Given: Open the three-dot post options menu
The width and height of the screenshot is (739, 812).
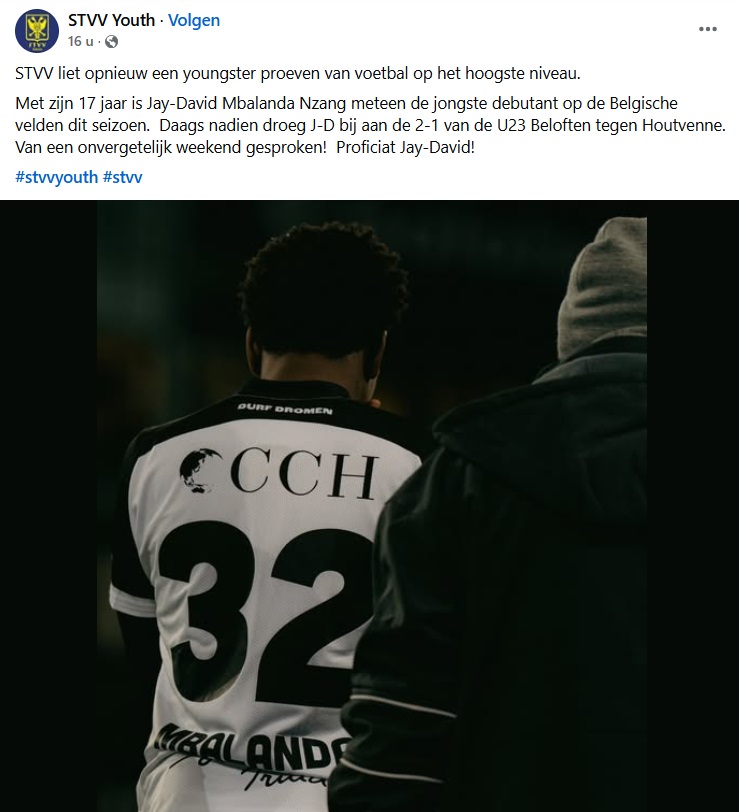Looking at the screenshot, I should click(x=707, y=29).
